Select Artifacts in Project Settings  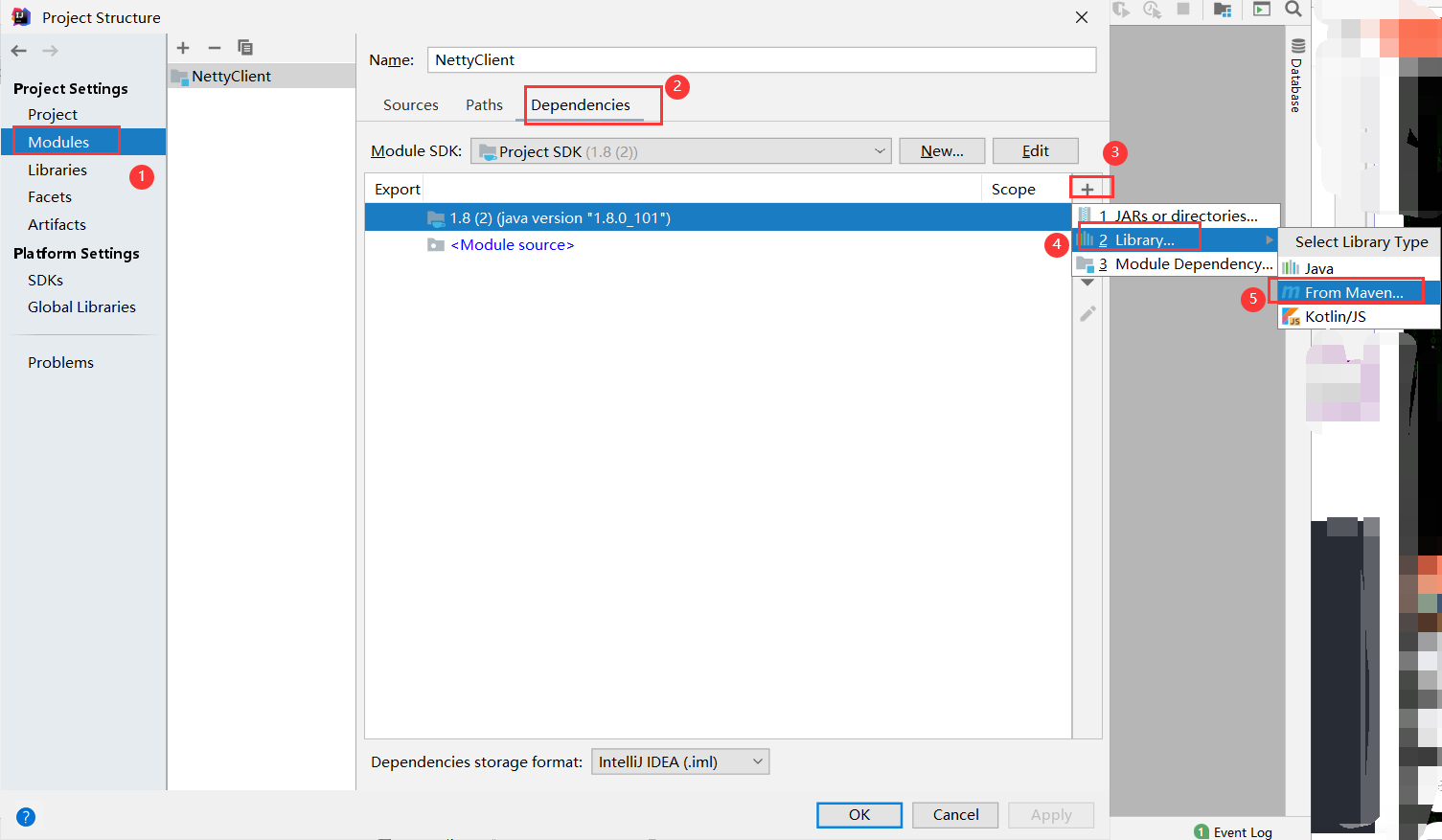click(57, 225)
